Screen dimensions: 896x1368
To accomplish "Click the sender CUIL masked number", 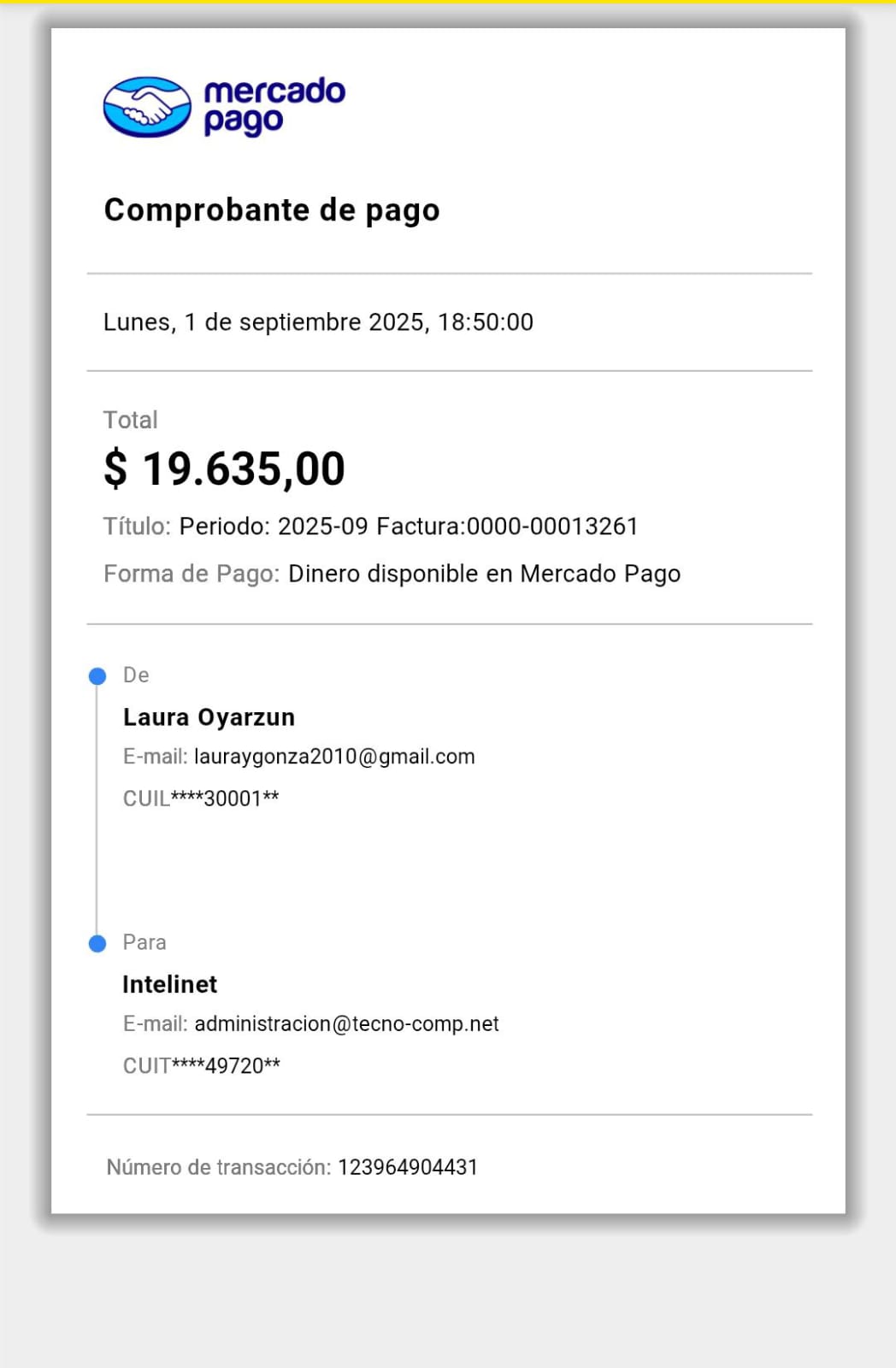I will pos(201,799).
